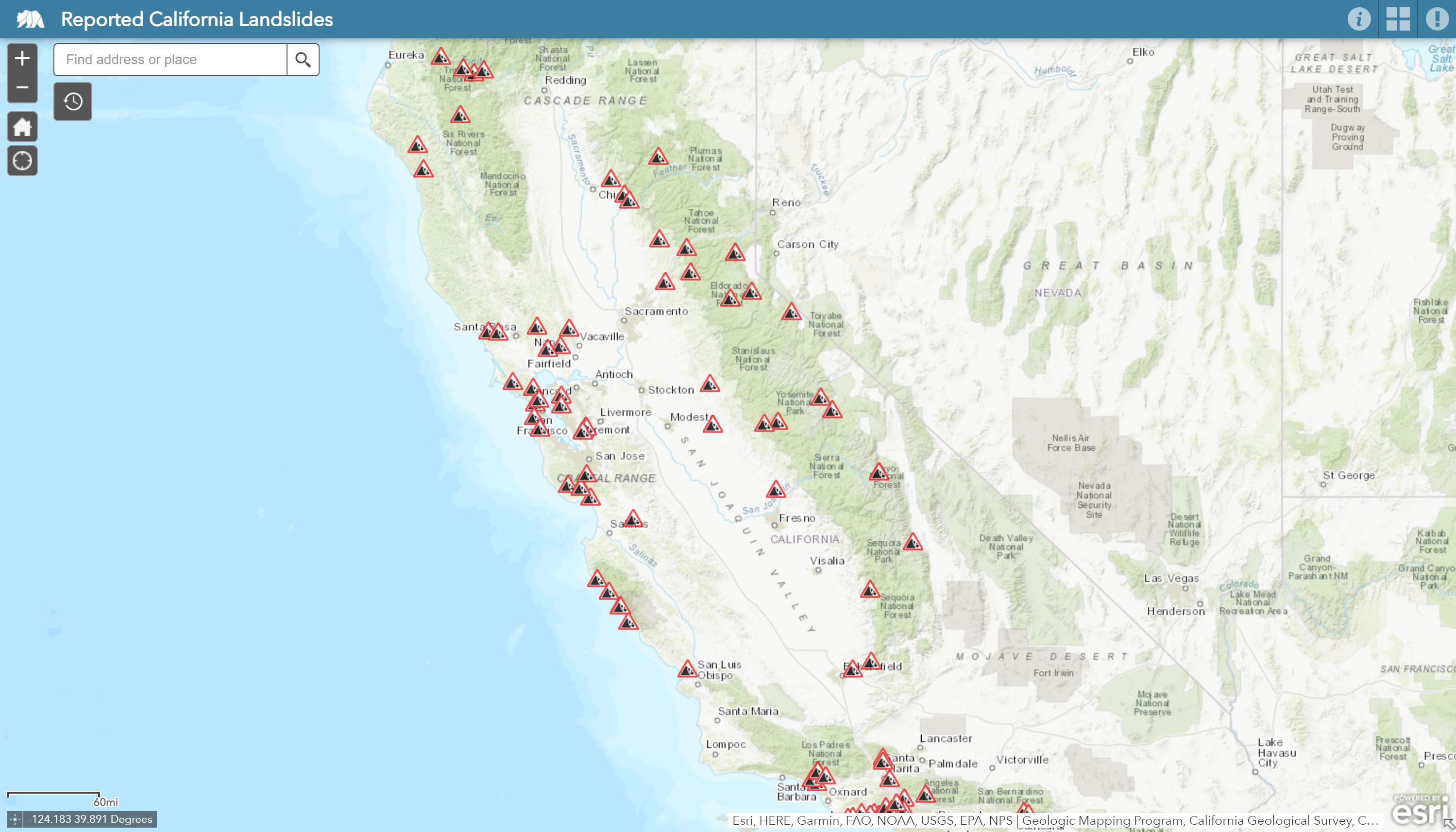The image size is (1456, 832).
Task: Click the zoom in button
Action: pos(21,58)
